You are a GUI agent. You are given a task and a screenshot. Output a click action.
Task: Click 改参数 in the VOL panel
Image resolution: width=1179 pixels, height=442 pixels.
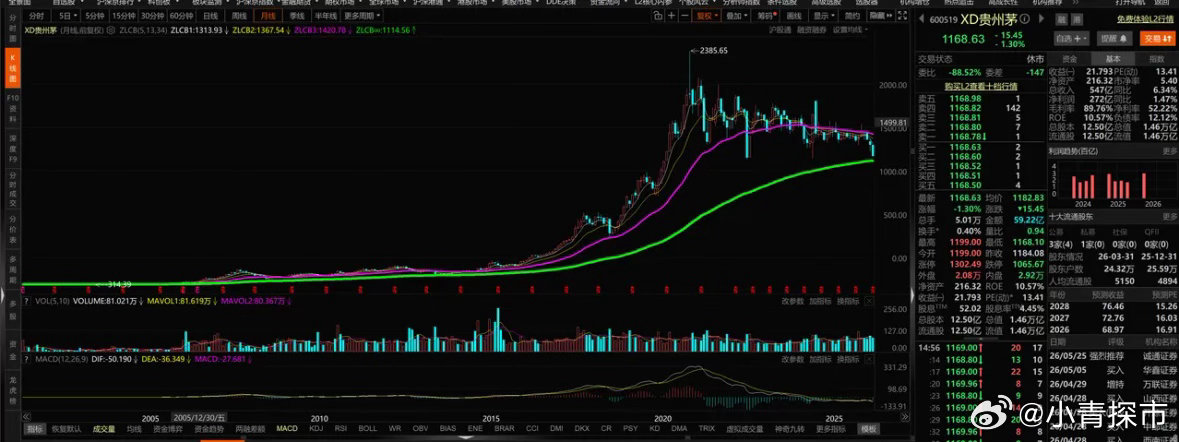pyautogui.click(x=793, y=301)
